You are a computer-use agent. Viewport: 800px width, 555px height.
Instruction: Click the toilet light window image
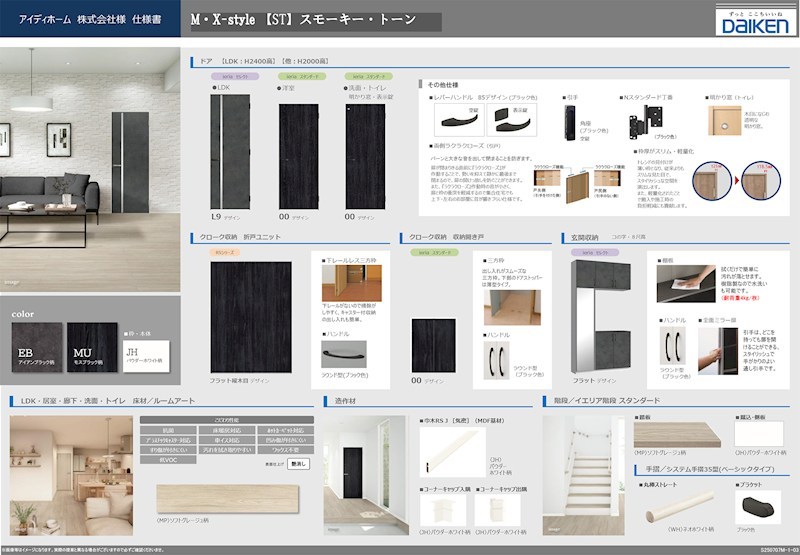tap(724, 120)
